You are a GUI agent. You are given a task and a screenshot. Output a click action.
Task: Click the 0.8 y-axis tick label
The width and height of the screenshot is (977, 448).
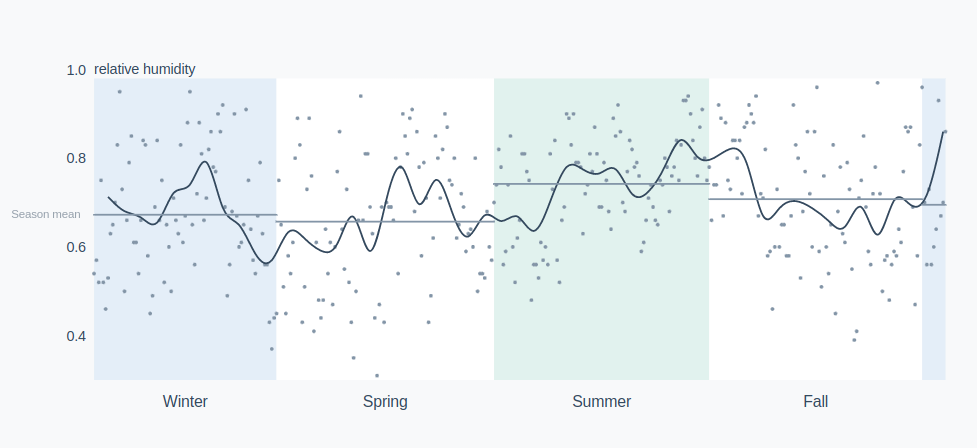(x=76, y=158)
